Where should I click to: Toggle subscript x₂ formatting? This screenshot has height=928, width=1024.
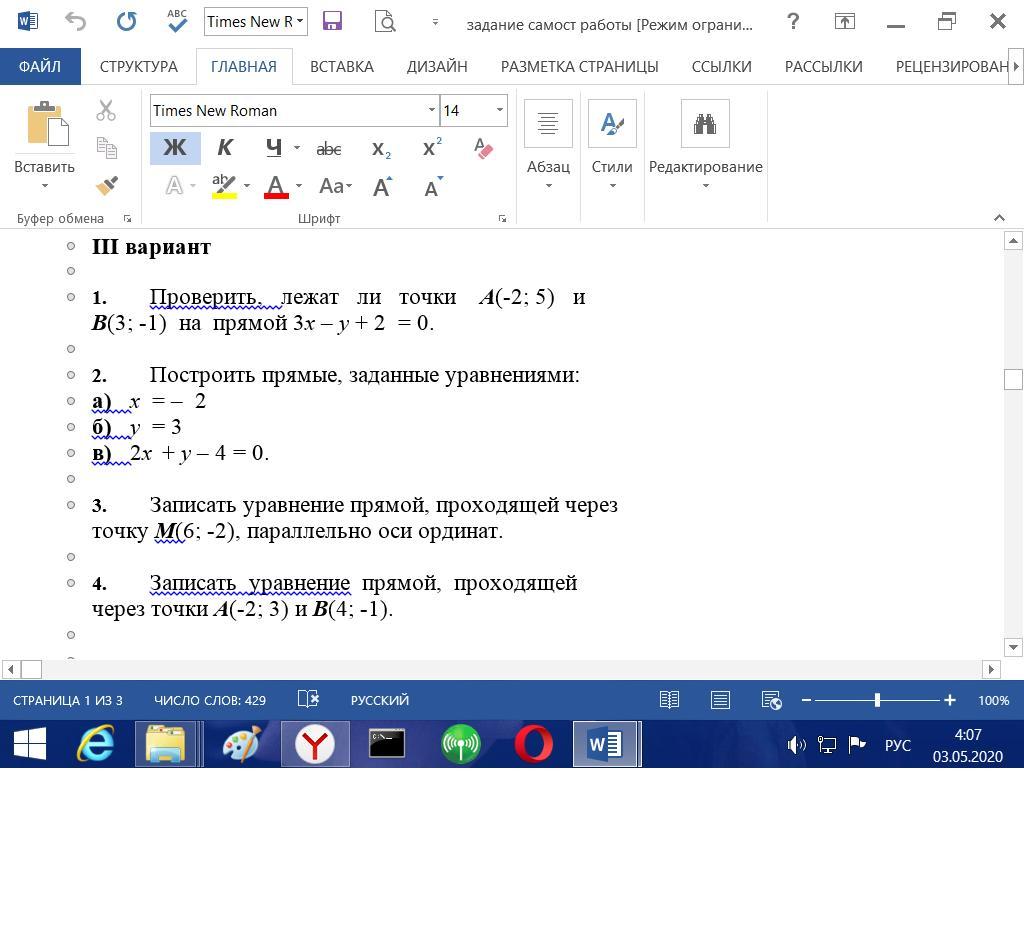[381, 150]
